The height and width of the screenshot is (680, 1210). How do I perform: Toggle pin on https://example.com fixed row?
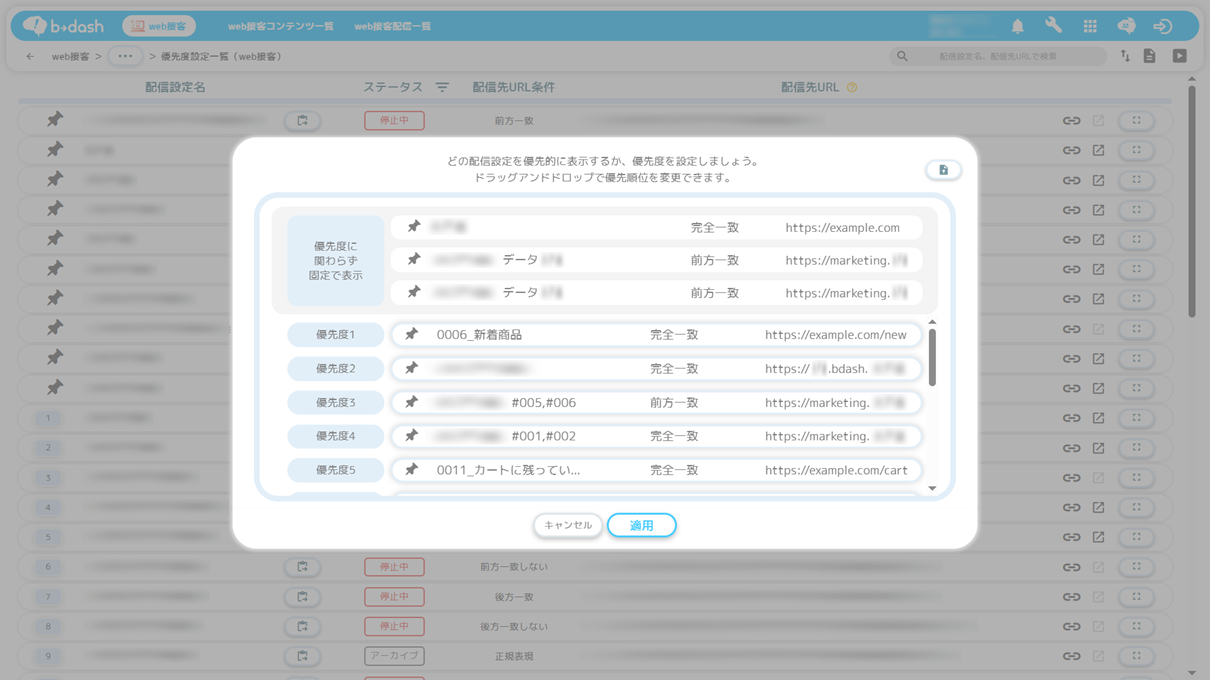click(x=413, y=228)
